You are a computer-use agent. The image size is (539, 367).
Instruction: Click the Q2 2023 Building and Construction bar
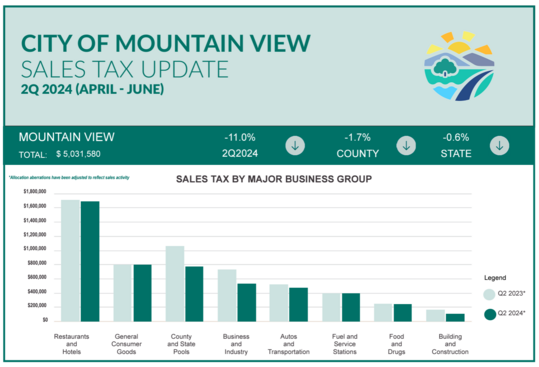[x=436, y=316]
